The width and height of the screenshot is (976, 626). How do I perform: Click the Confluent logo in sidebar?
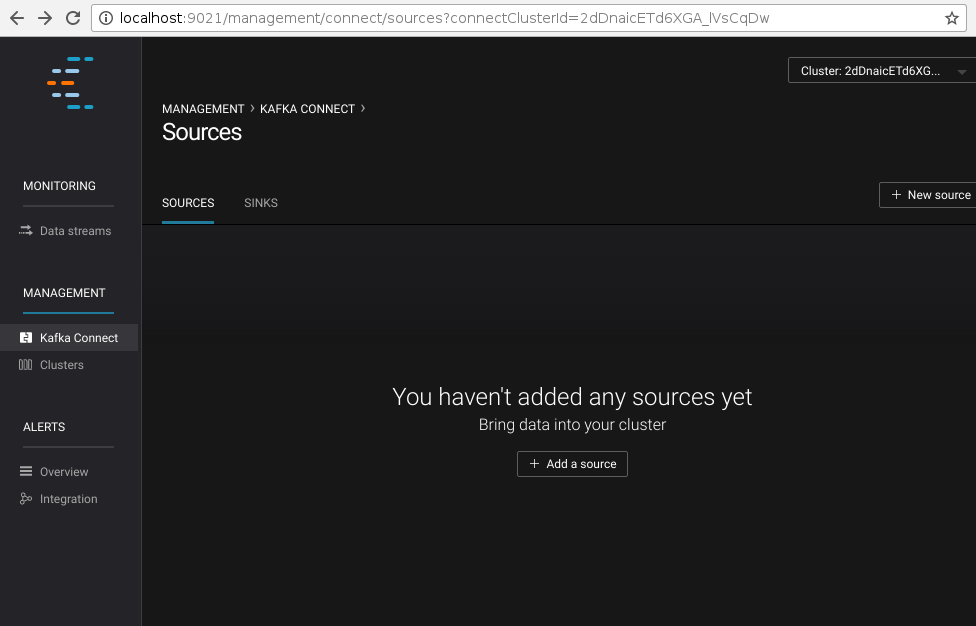coord(72,83)
